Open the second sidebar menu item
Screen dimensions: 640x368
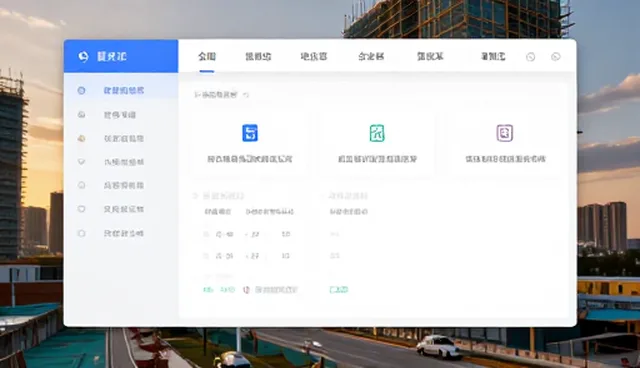(120, 115)
